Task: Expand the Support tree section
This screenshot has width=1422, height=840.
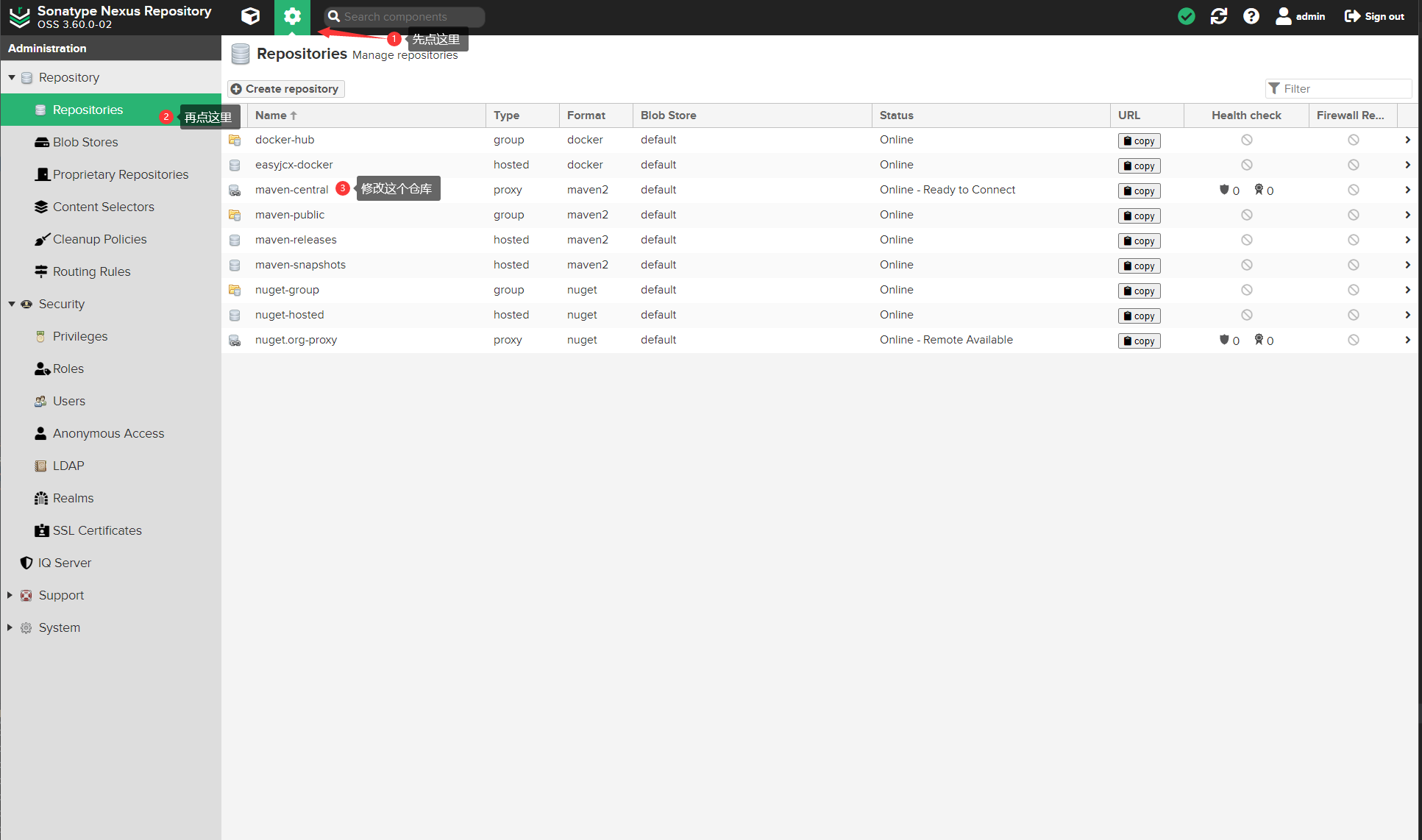Action: pos(10,595)
